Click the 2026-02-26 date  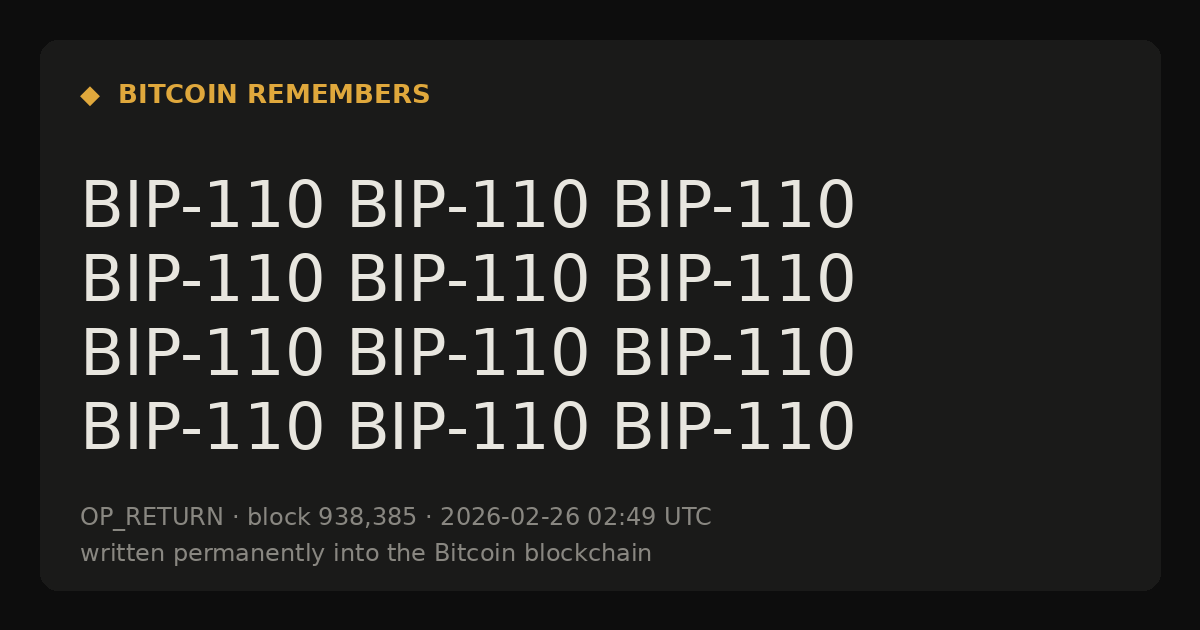pyautogui.click(x=509, y=518)
